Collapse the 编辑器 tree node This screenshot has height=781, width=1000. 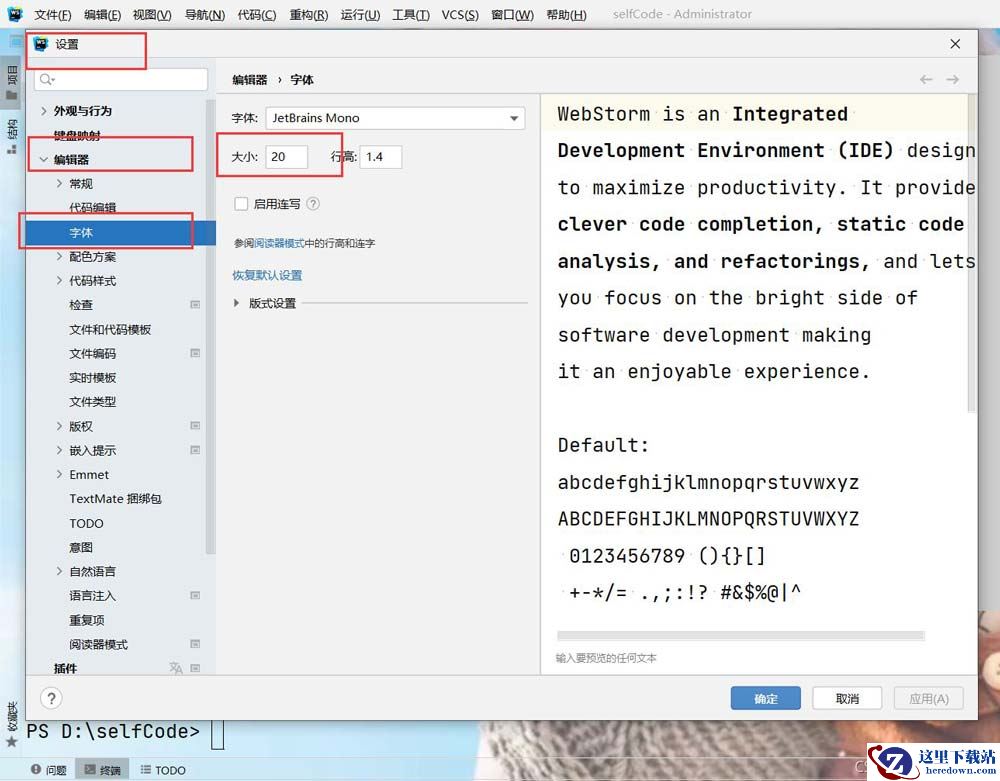click(43, 159)
